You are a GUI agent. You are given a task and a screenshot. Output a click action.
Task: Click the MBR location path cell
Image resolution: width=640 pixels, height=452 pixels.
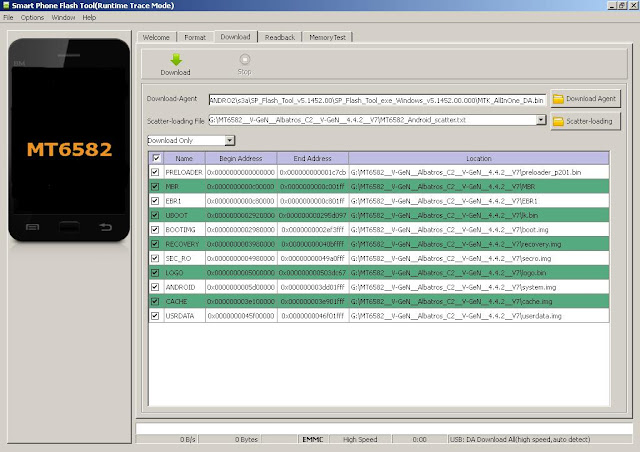(x=479, y=187)
